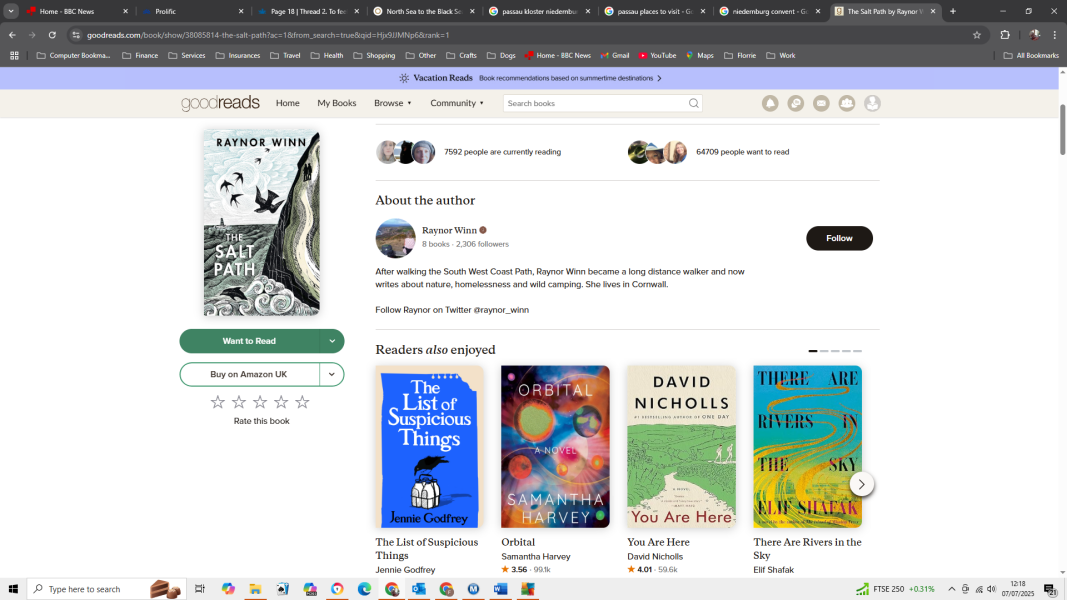Open Samantha Harvey author link
Viewport: 1067px width, 600px height.
click(x=536, y=556)
